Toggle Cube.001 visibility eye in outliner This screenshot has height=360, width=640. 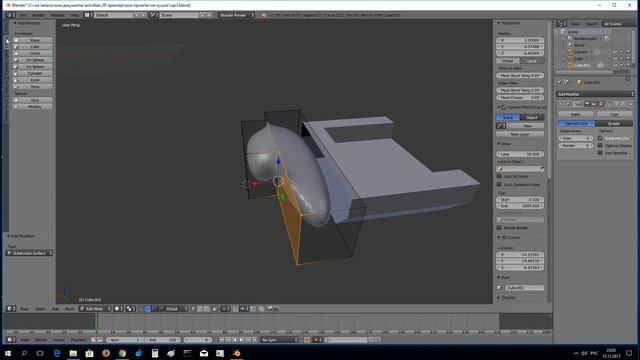coord(615,65)
